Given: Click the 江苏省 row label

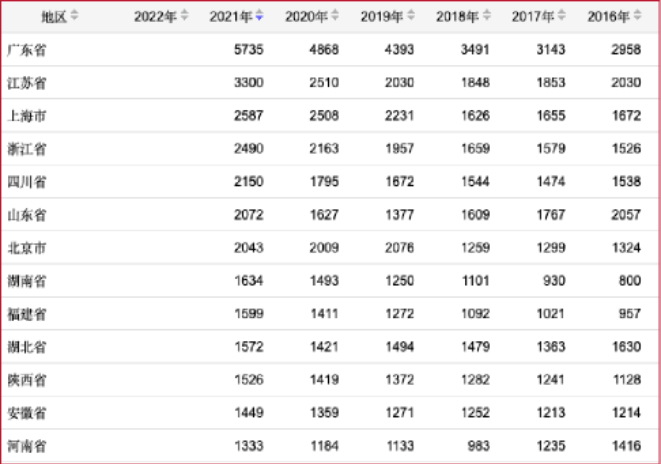Looking at the screenshot, I should (27, 83).
